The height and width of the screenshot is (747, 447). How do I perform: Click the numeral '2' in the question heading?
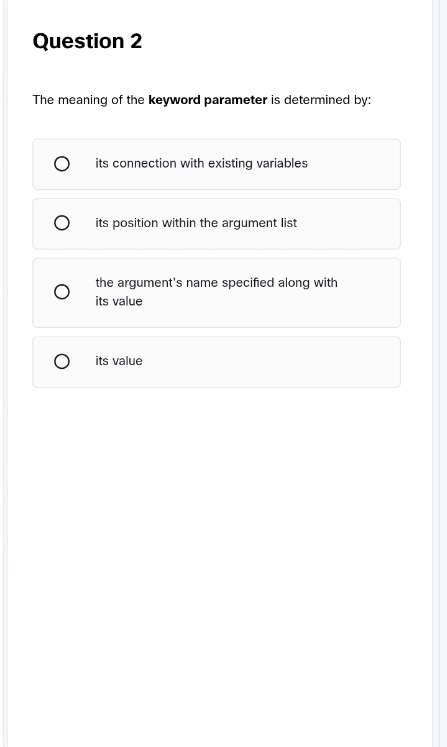tap(136, 41)
